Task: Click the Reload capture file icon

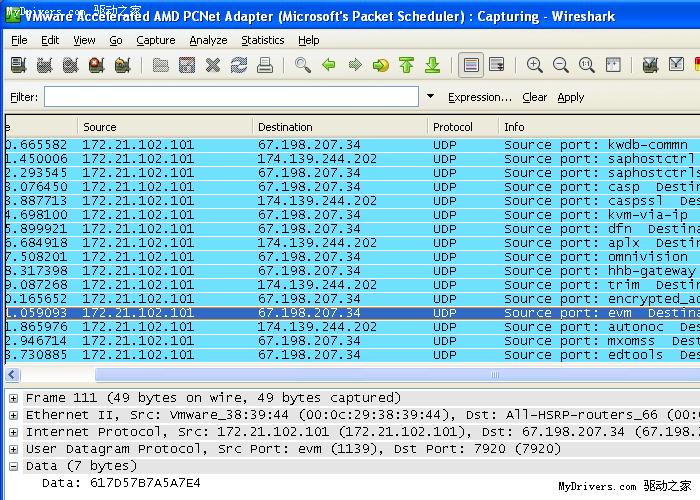Action: (x=239, y=66)
